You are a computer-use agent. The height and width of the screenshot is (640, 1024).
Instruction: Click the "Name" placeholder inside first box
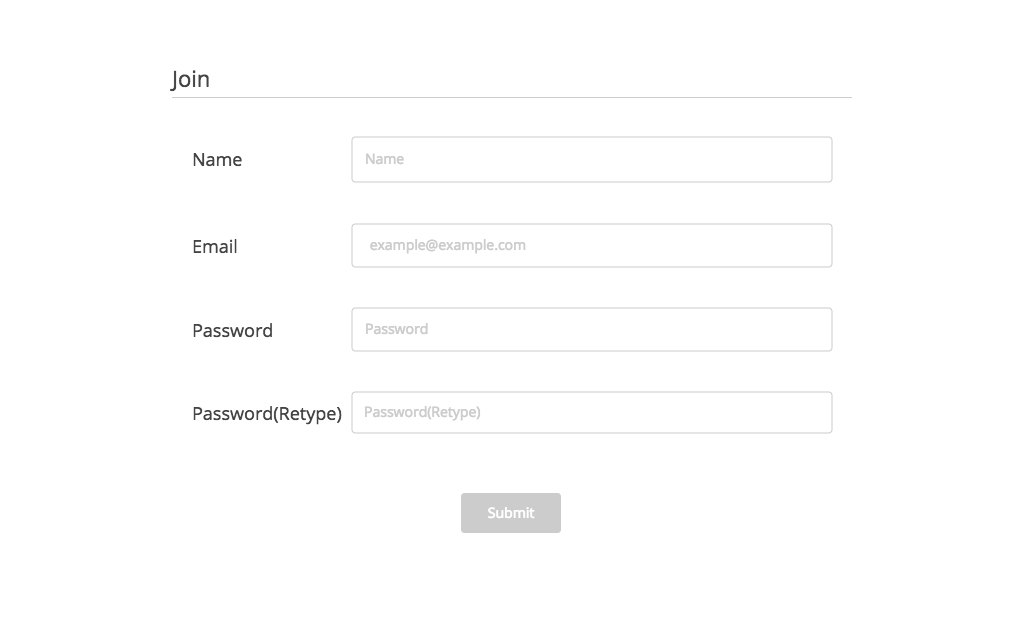click(384, 159)
